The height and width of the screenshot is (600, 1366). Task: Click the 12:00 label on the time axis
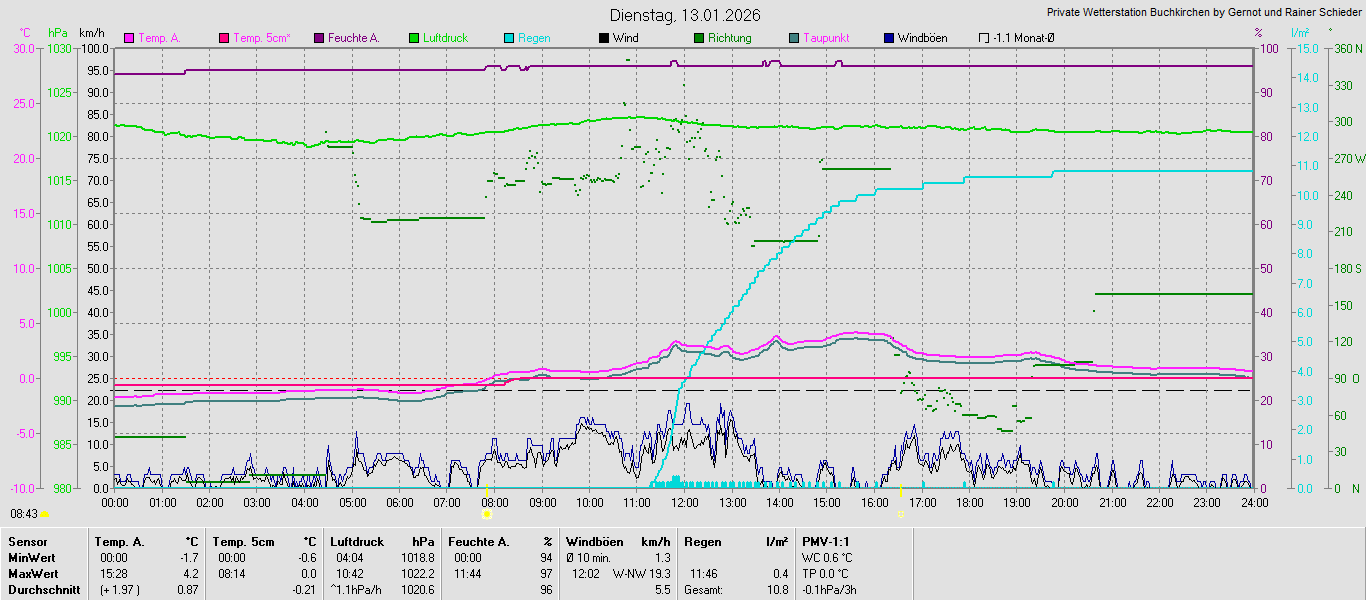[685, 502]
